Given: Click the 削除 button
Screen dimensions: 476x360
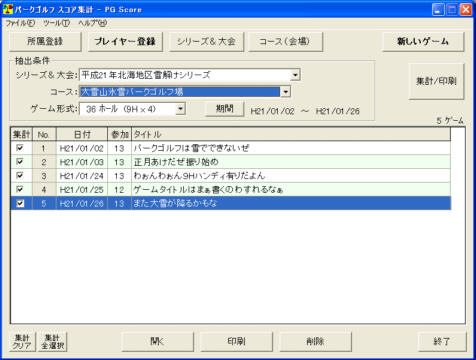Looking at the screenshot, I should pos(315,342).
